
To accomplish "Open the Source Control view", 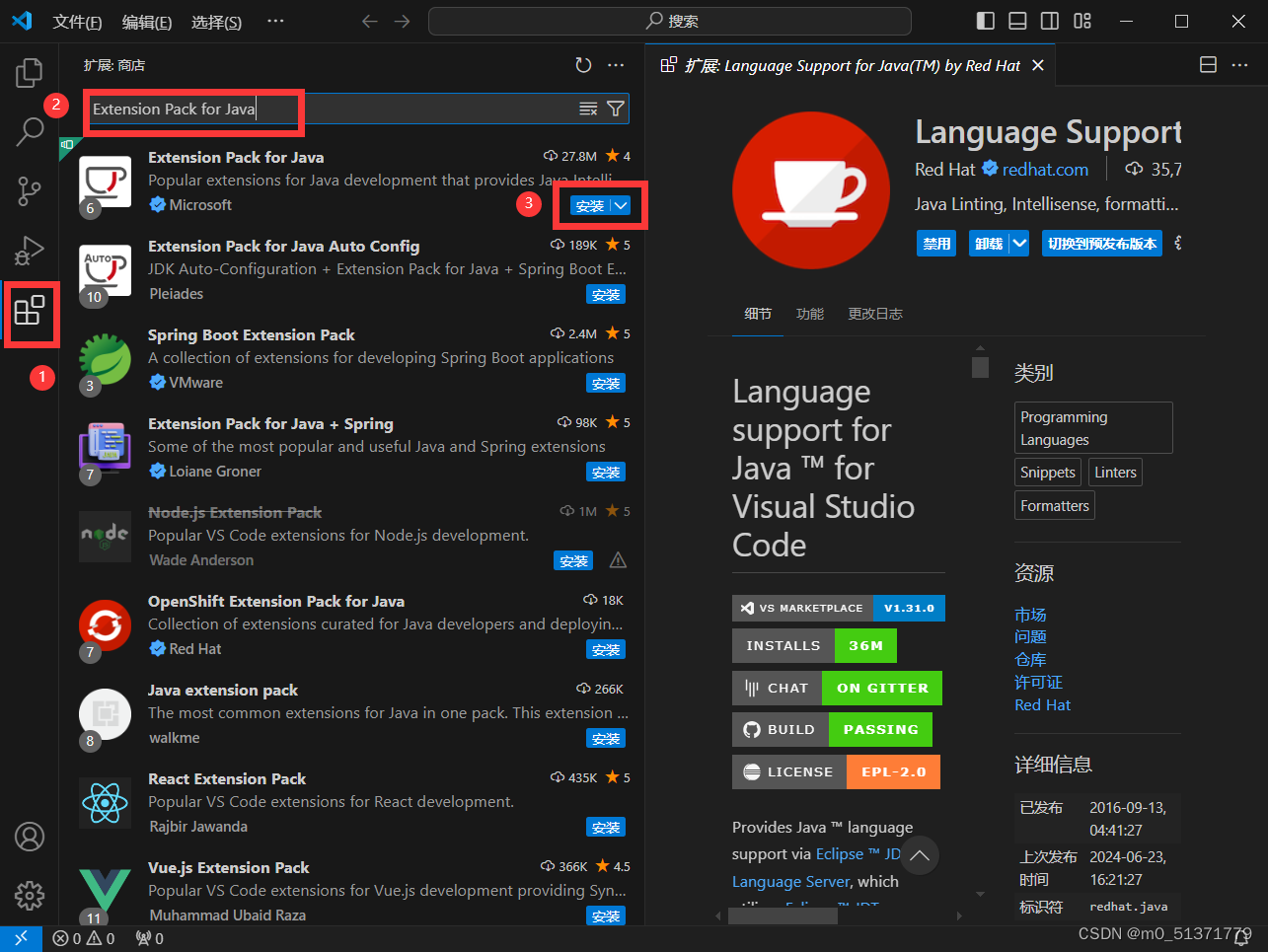I will click(x=30, y=191).
